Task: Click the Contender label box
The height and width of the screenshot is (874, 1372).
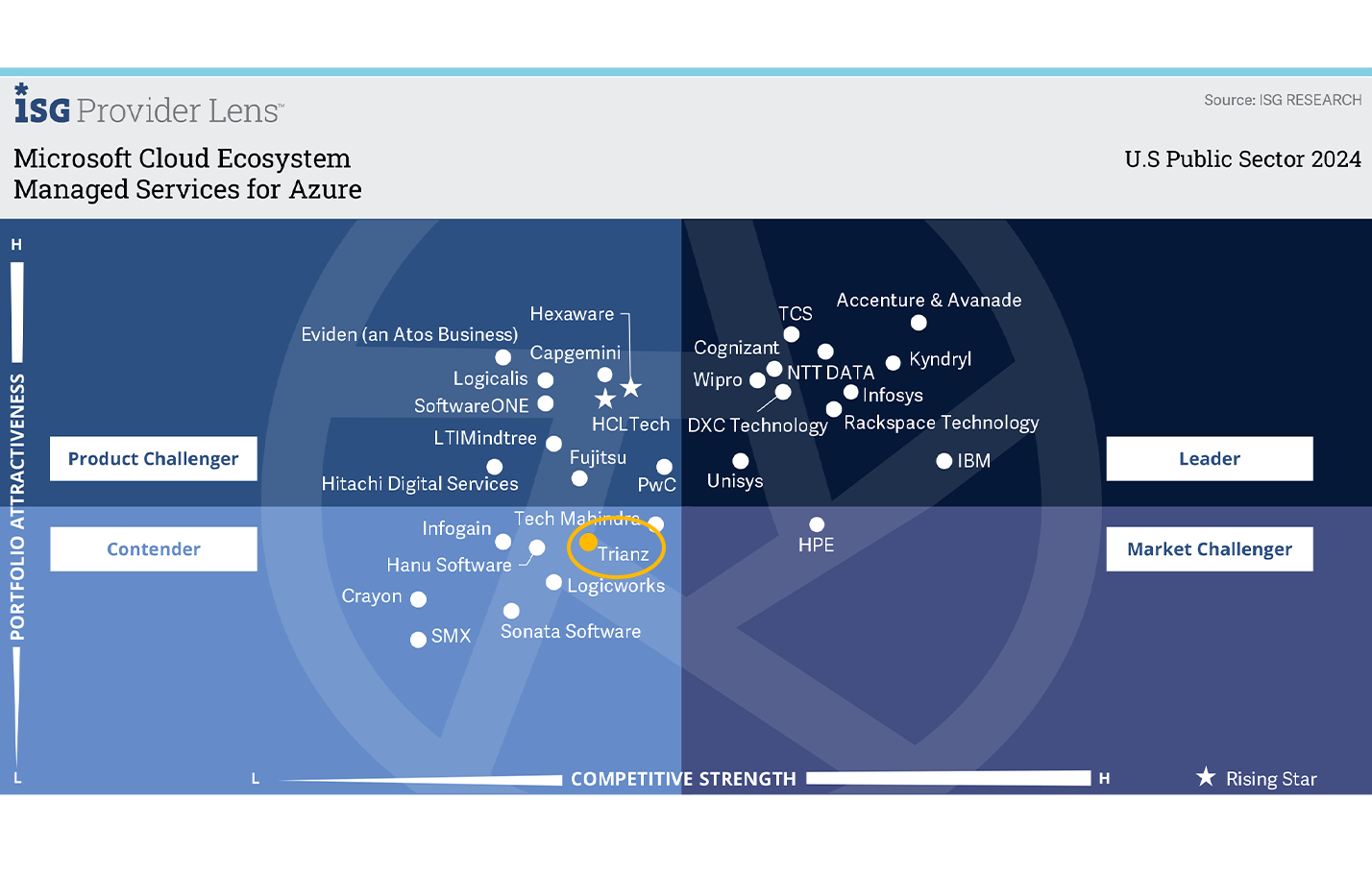Action: pos(154,549)
